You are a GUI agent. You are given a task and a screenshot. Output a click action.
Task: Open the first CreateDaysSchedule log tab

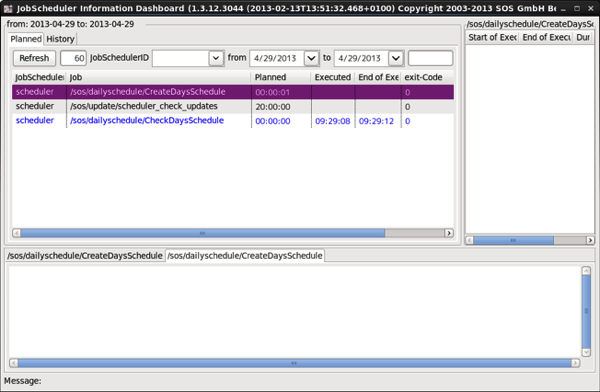coord(85,256)
